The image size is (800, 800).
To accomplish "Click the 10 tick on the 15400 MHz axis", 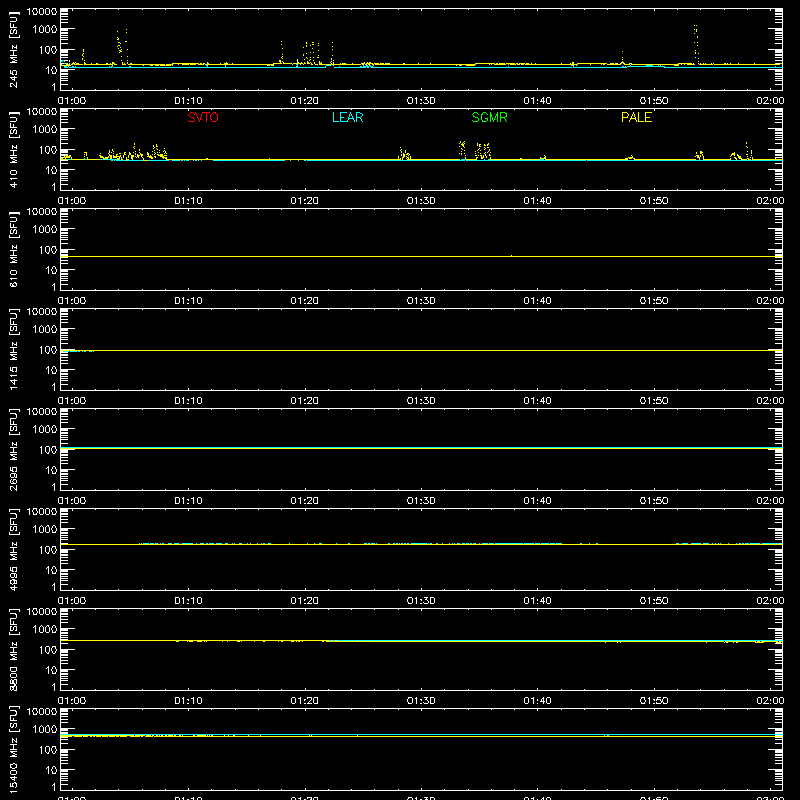I will point(51,770).
